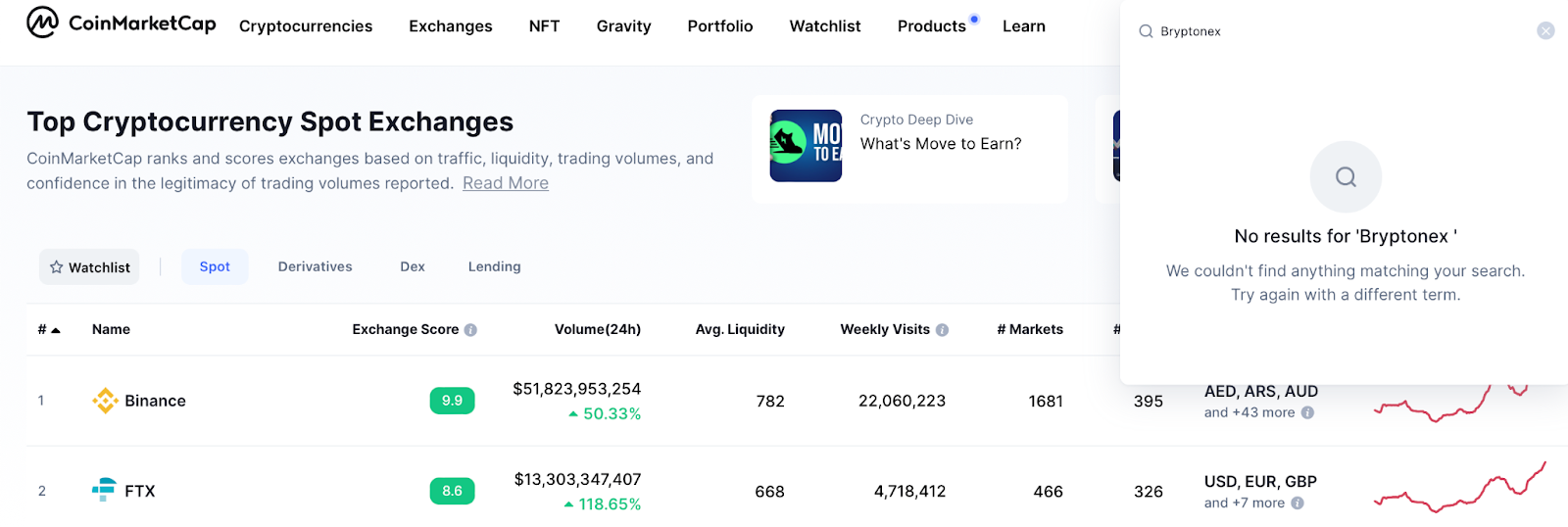
Task: Click the Crypto Deep Dive label
Action: pyautogui.click(x=916, y=120)
